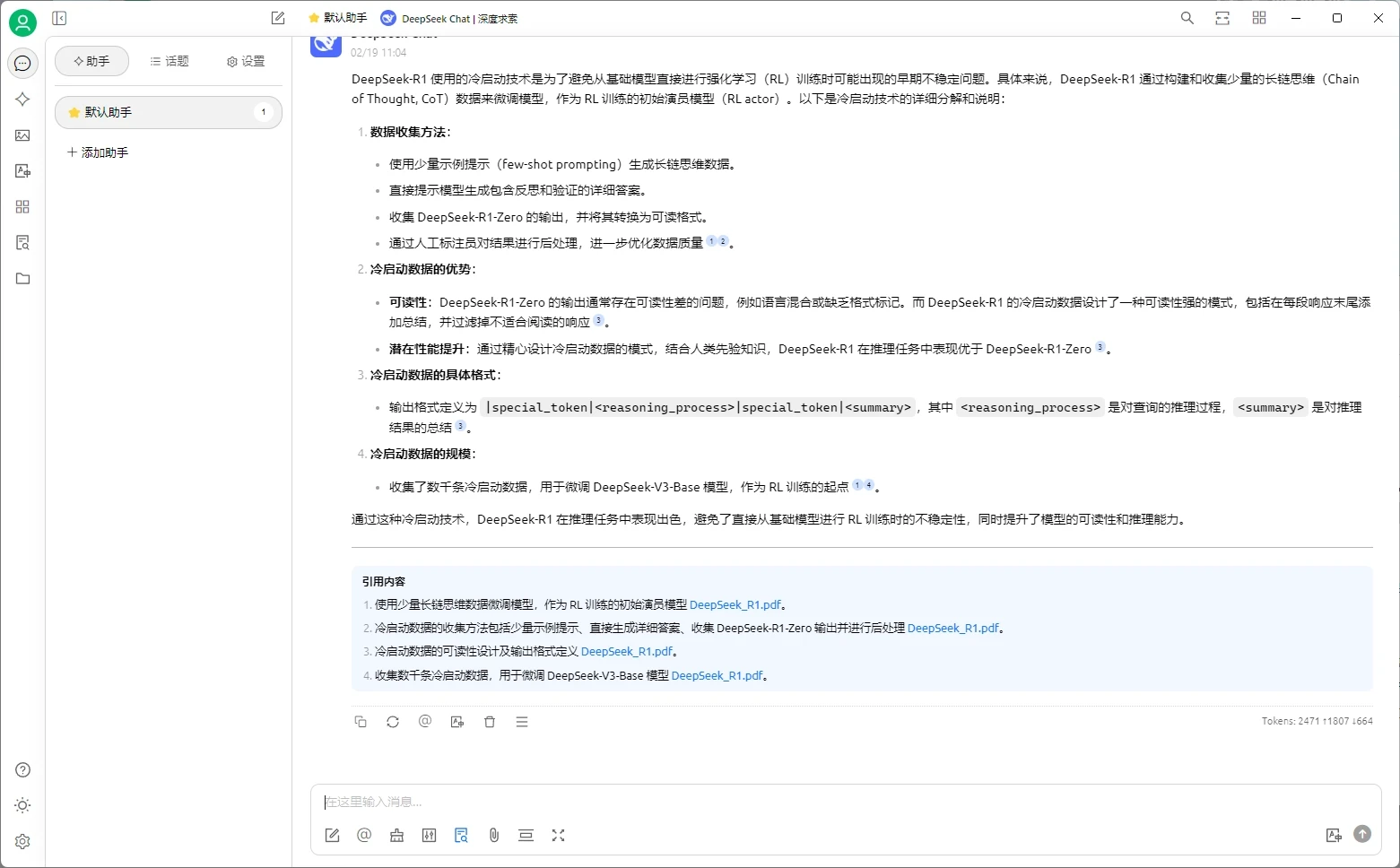Click the <summary> code snippet
Viewport: 1400px width, 868px height.
[x=1270, y=407]
